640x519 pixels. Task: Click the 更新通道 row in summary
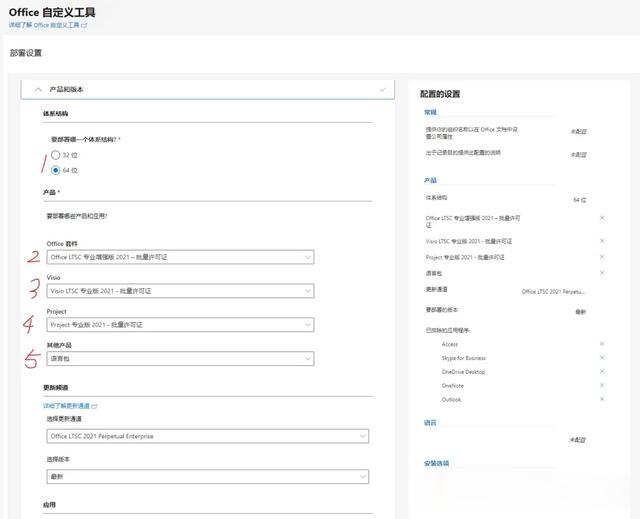pos(436,289)
